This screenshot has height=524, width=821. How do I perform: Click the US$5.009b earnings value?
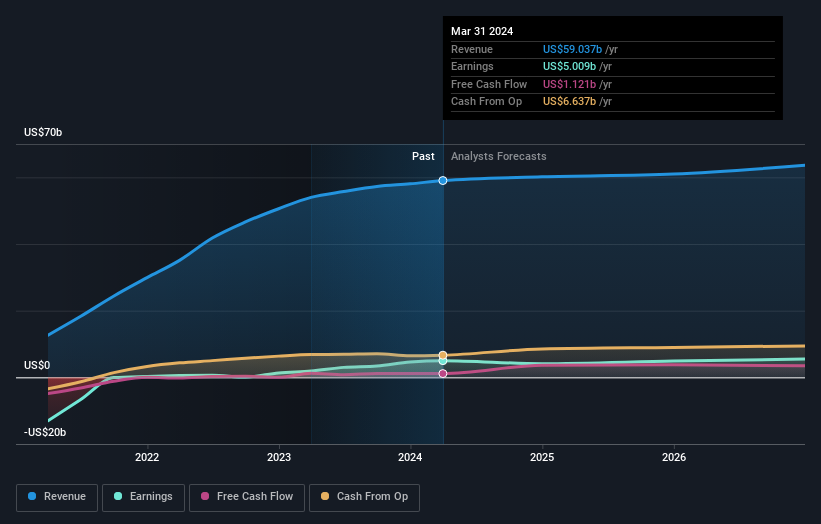[x=569, y=66]
